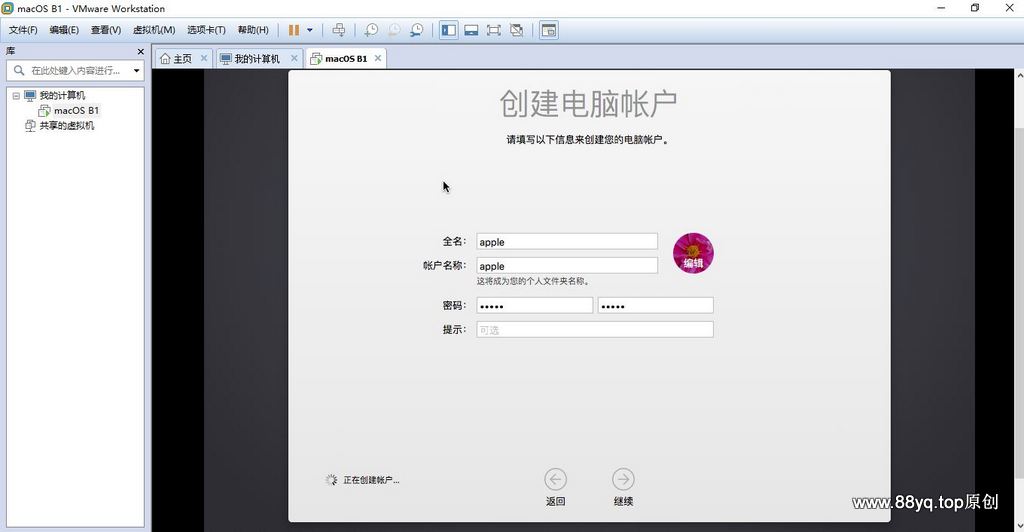Enter full screen mode icon

(494, 30)
